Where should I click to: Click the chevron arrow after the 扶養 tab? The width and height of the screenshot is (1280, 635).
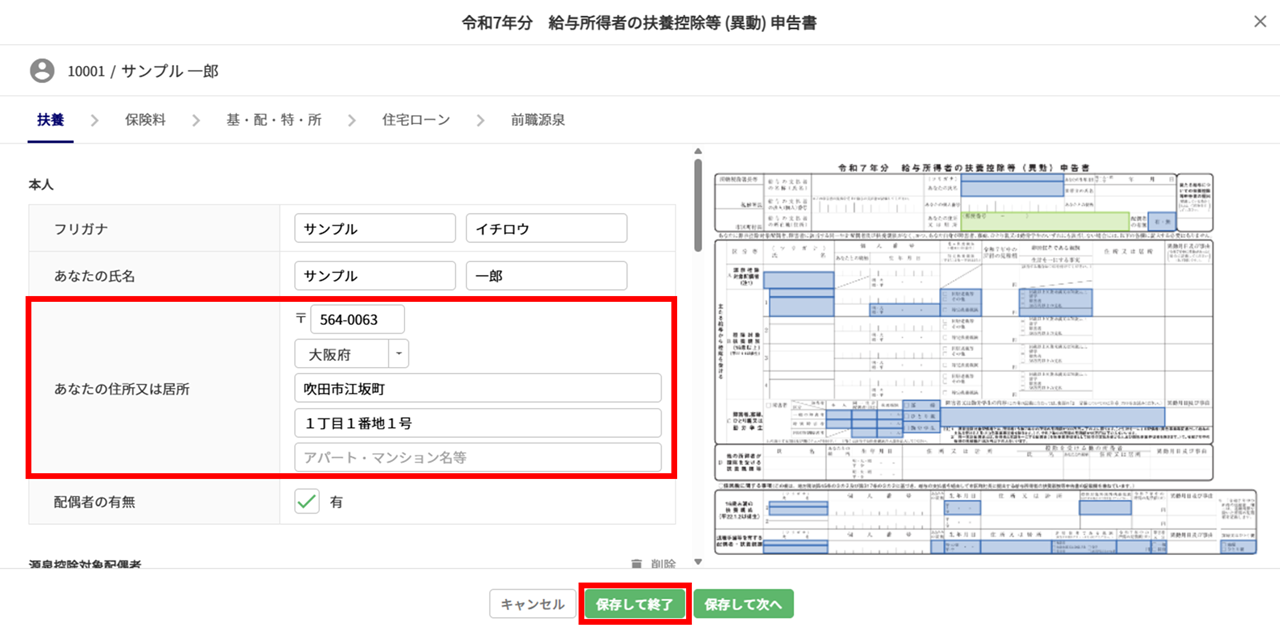coord(95,120)
